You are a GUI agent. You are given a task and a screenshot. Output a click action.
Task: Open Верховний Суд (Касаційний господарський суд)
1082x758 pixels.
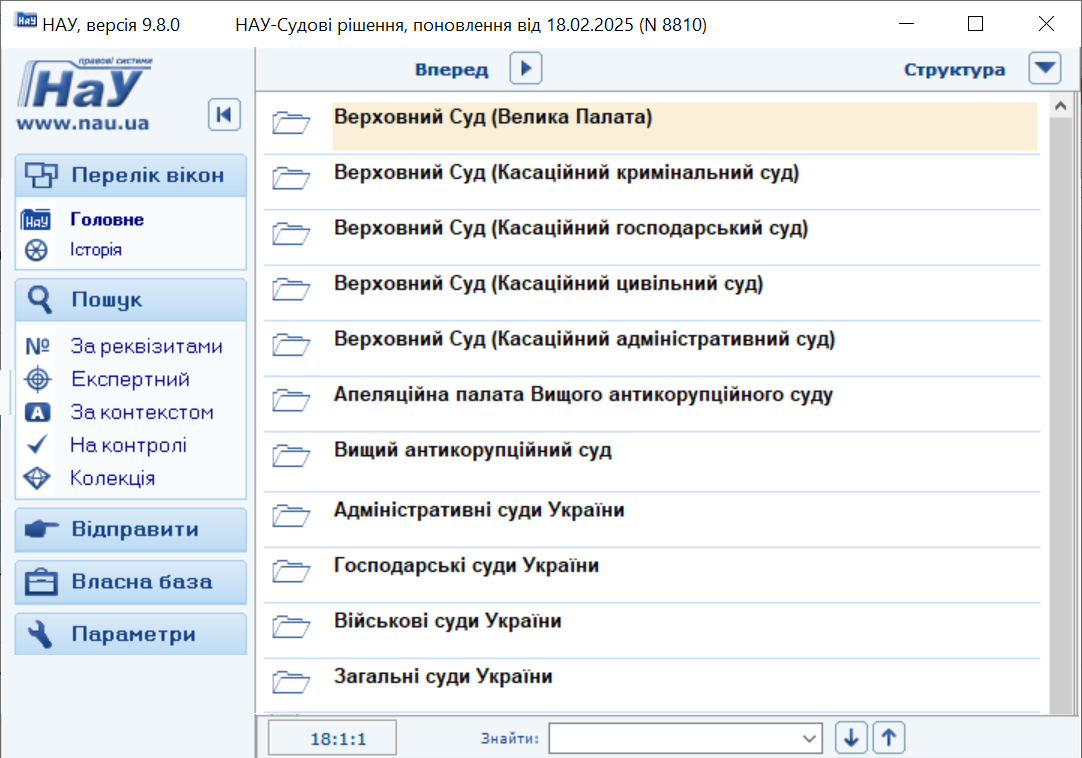(x=571, y=228)
